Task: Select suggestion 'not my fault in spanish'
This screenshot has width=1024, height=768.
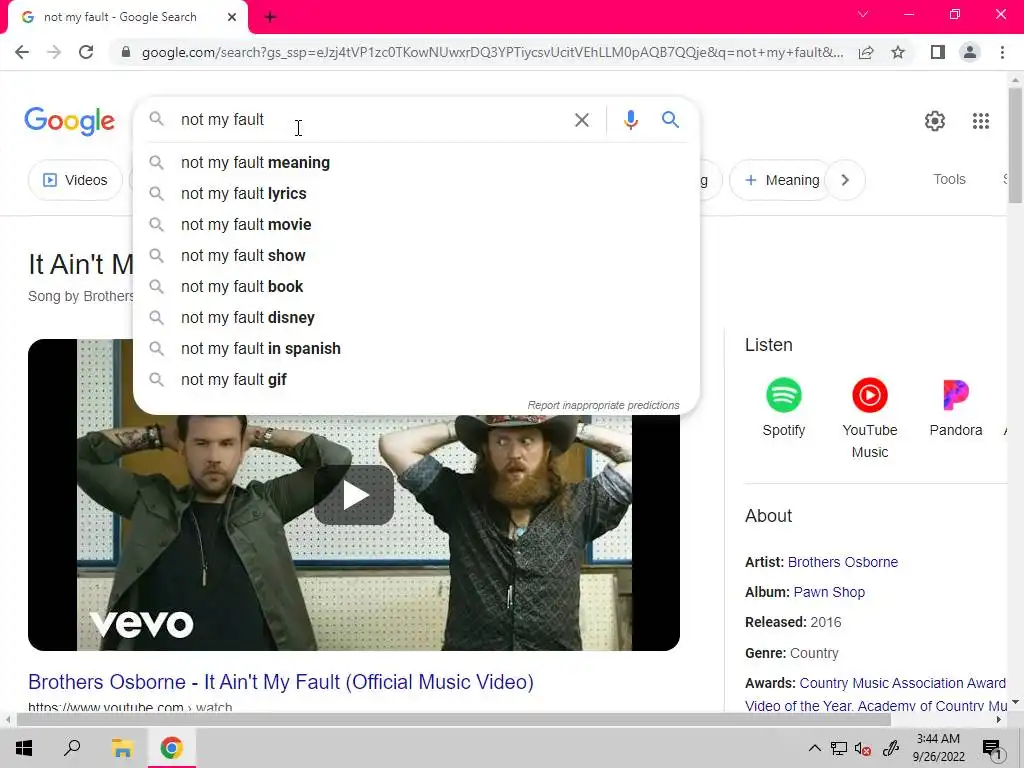Action: [415, 349]
